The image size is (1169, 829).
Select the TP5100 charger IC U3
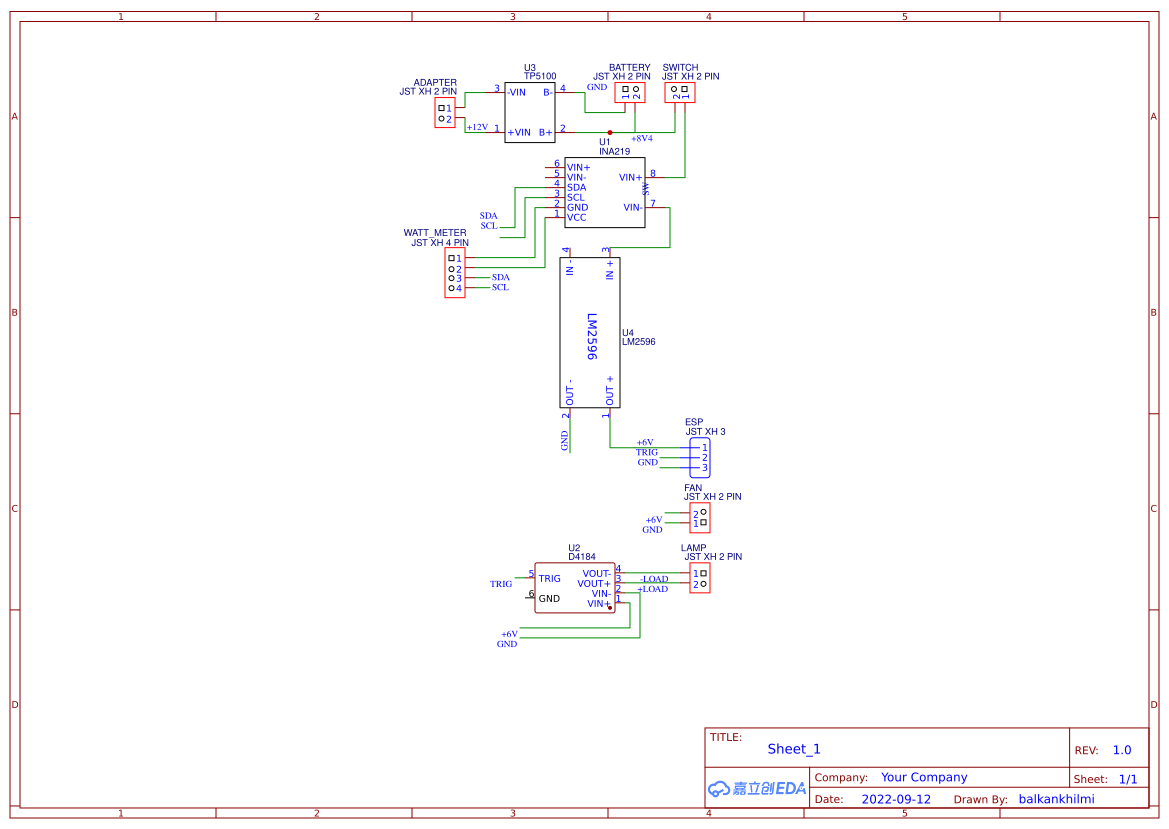(x=530, y=110)
